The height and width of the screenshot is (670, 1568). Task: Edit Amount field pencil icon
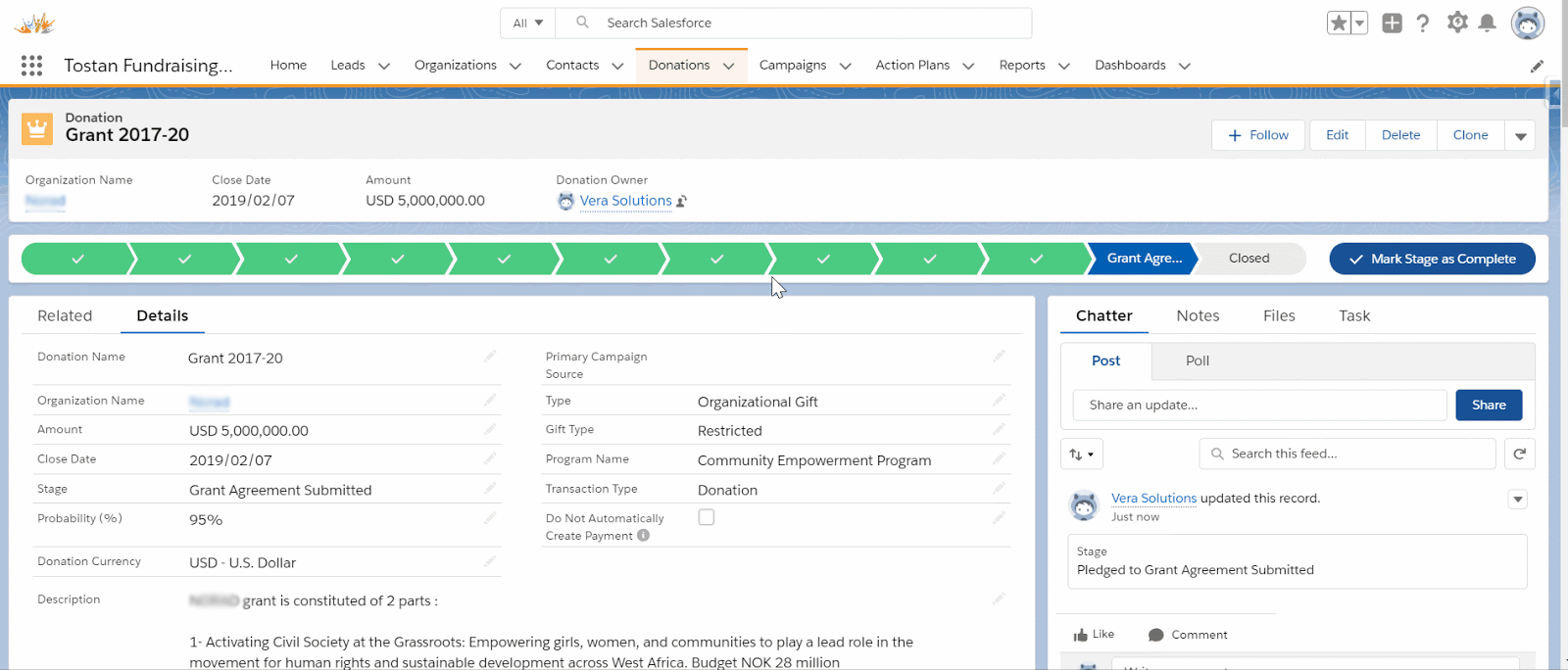(490, 429)
